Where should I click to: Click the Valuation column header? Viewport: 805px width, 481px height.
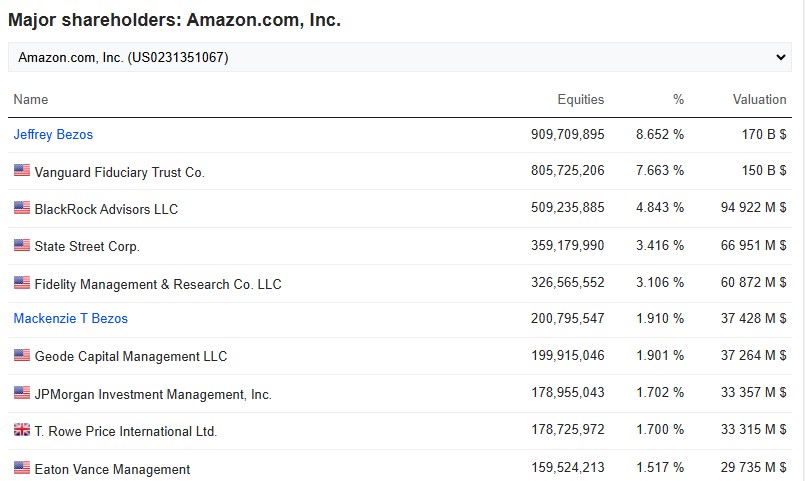(x=759, y=99)
